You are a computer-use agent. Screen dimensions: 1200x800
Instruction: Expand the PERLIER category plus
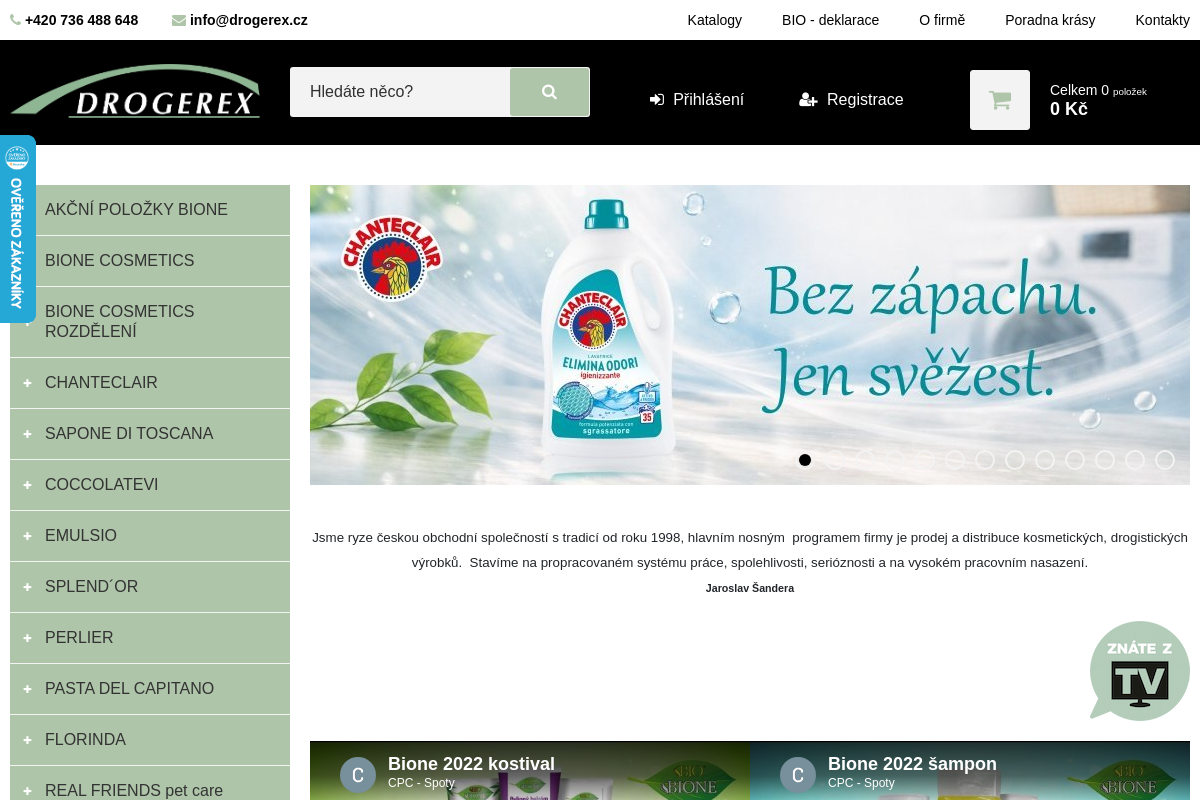tap(27, 638)
